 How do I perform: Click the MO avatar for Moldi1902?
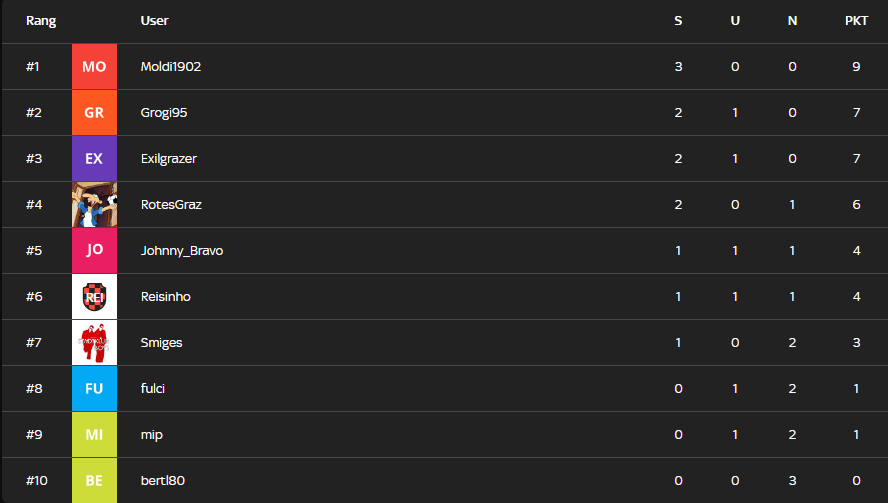click(95, 67)
